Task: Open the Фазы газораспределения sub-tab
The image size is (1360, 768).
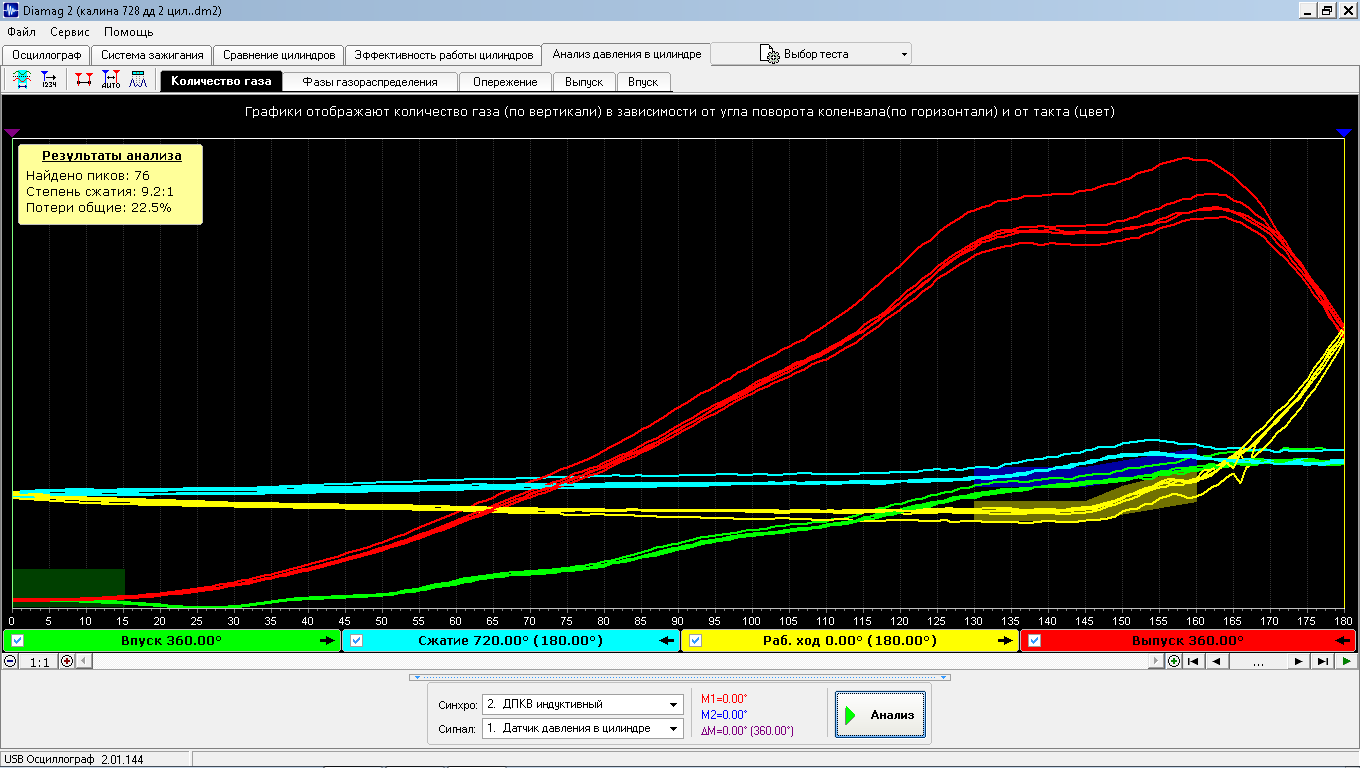Action: pyautogui.click(x=370, y=82)
